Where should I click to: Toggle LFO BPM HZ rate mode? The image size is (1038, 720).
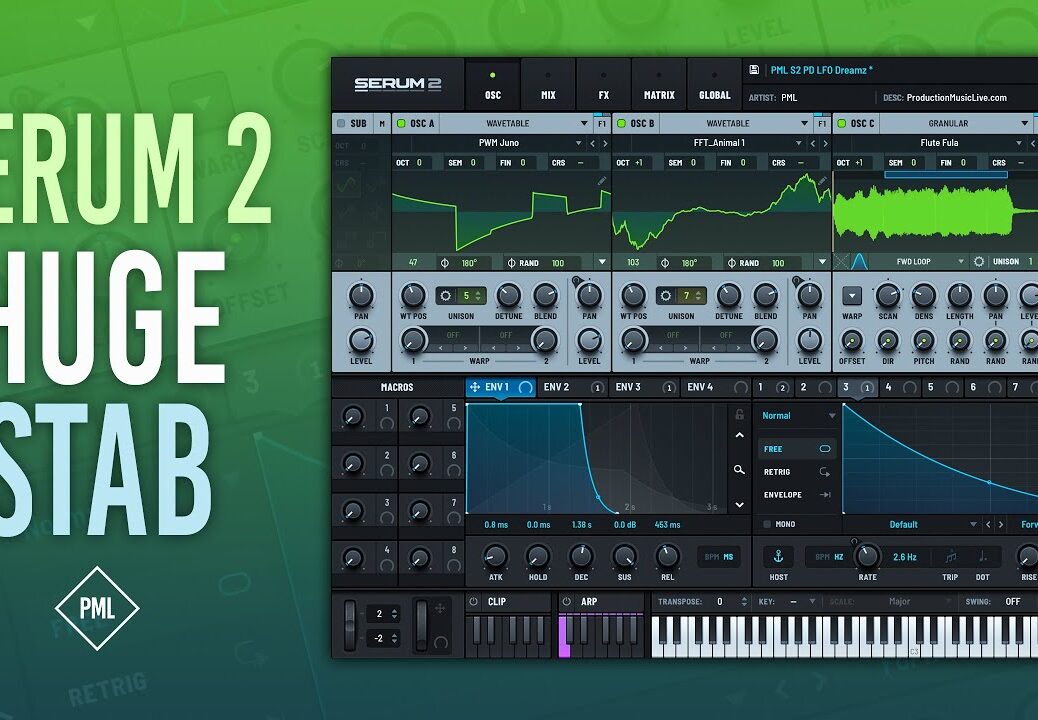(x=829, y=557)
